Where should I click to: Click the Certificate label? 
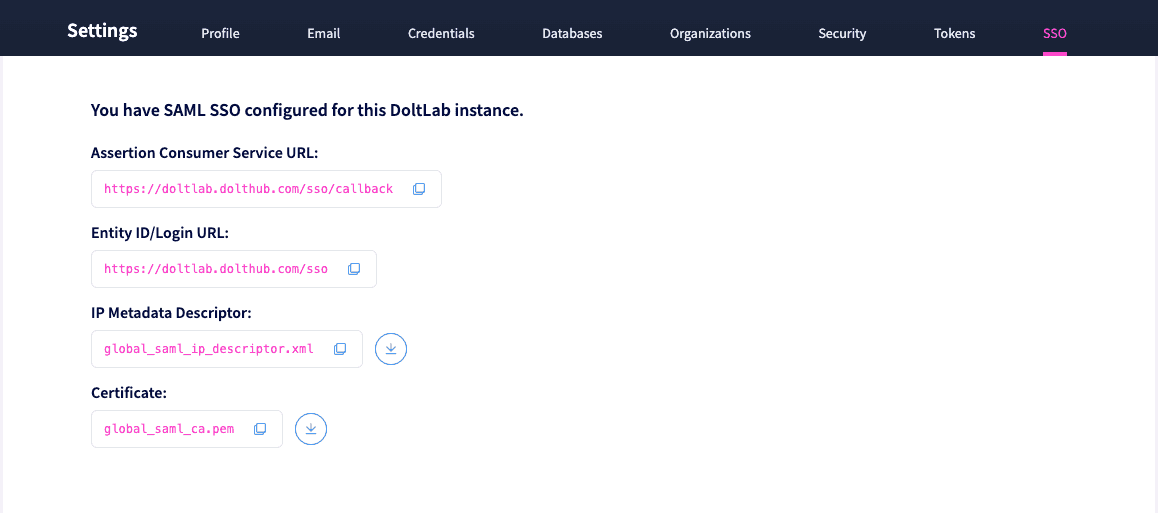(x=129, y=393)
